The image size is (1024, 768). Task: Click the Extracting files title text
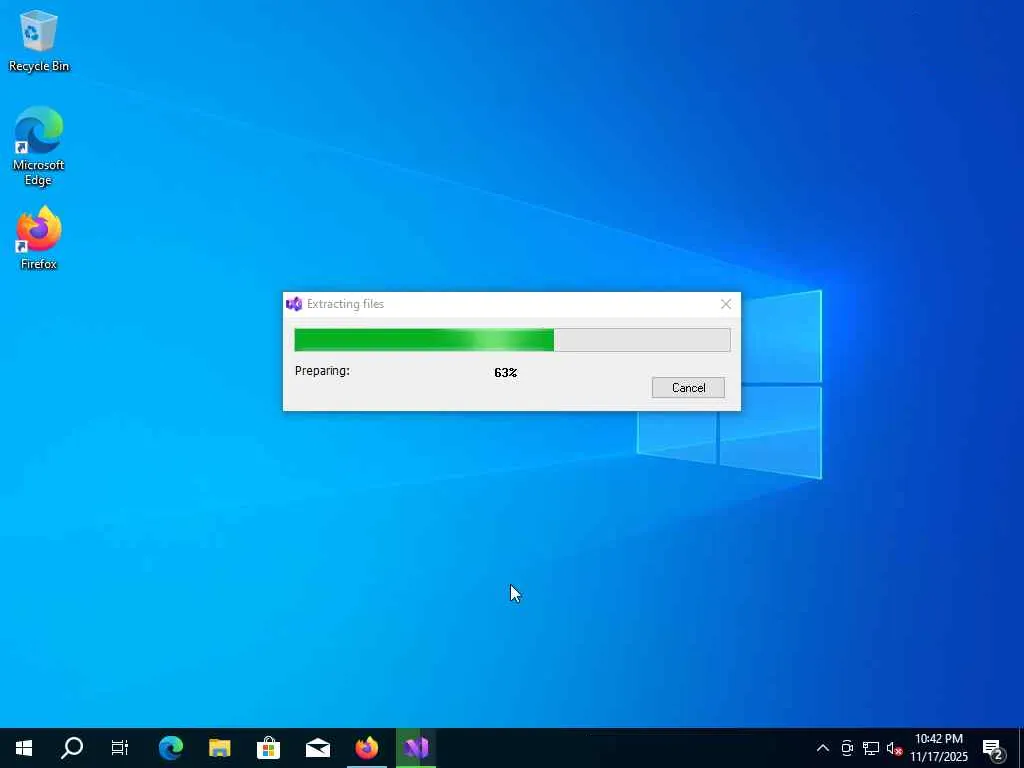click(x=345, y=304)
